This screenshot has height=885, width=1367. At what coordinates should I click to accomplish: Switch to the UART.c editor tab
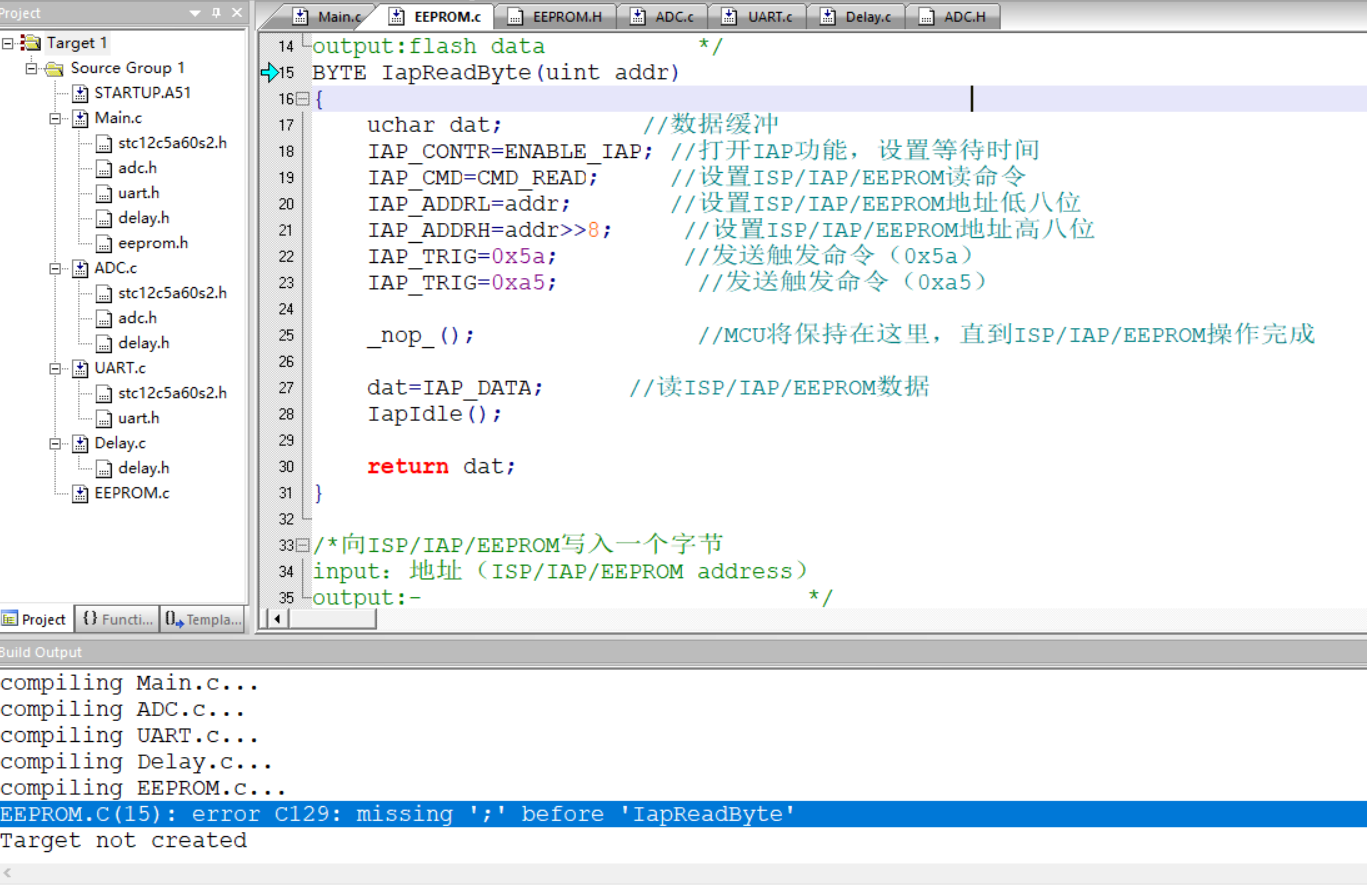759,16
